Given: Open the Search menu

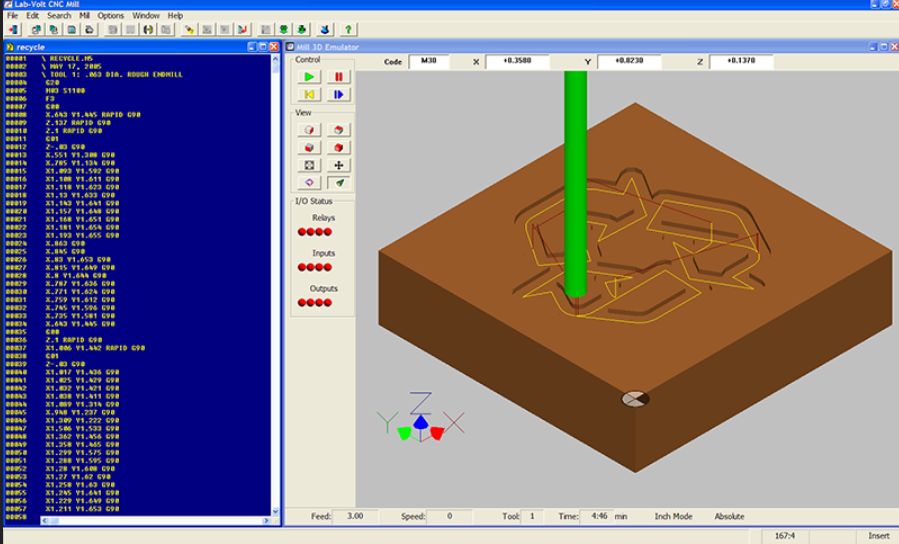Looking at the screenshot, I should point(59,15).
